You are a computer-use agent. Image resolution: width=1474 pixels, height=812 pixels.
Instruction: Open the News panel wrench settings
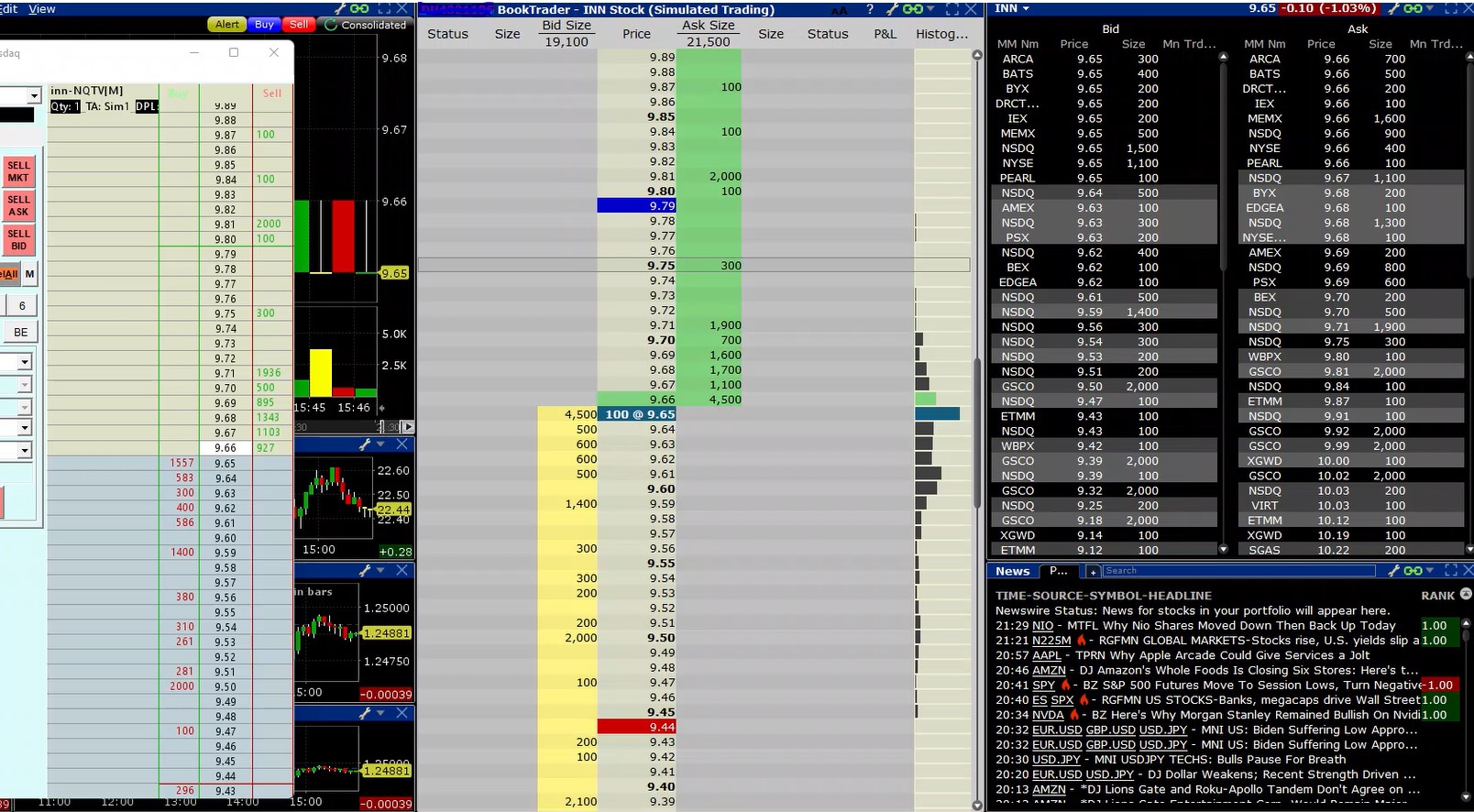(1394, 571)
